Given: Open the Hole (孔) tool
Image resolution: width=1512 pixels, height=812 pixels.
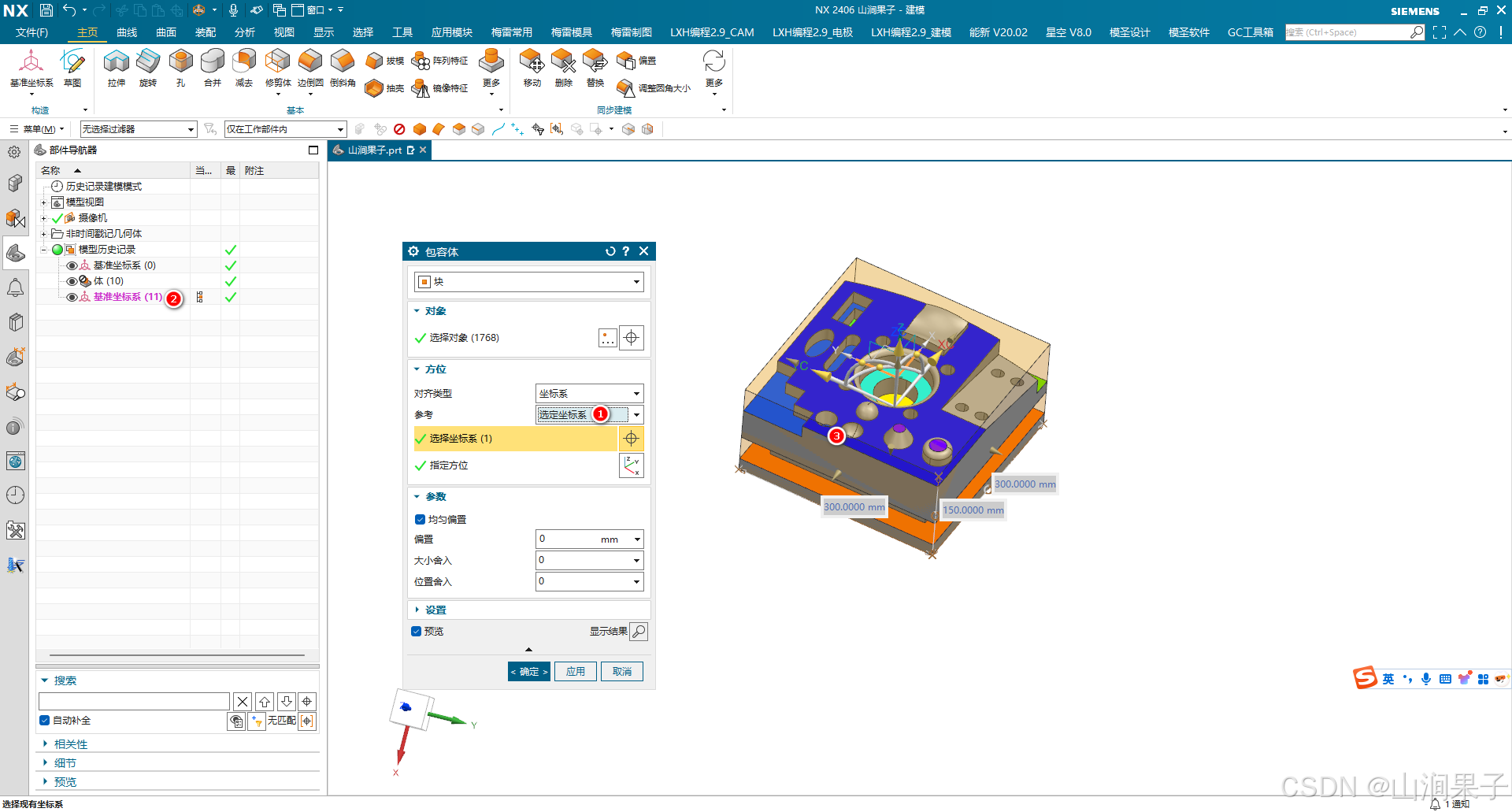Looking at the screenshot, I should (180, 61).
